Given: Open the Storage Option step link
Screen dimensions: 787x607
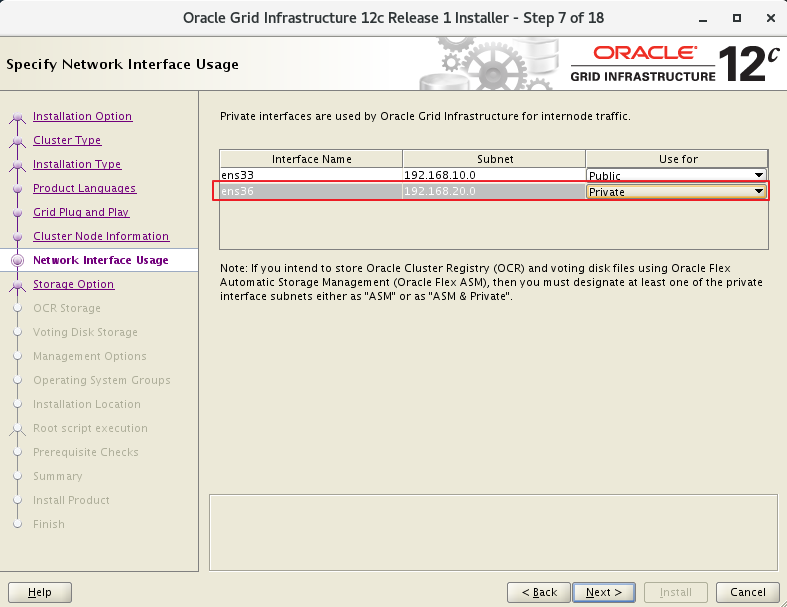Looking at the screenshot, I should 73,284.
